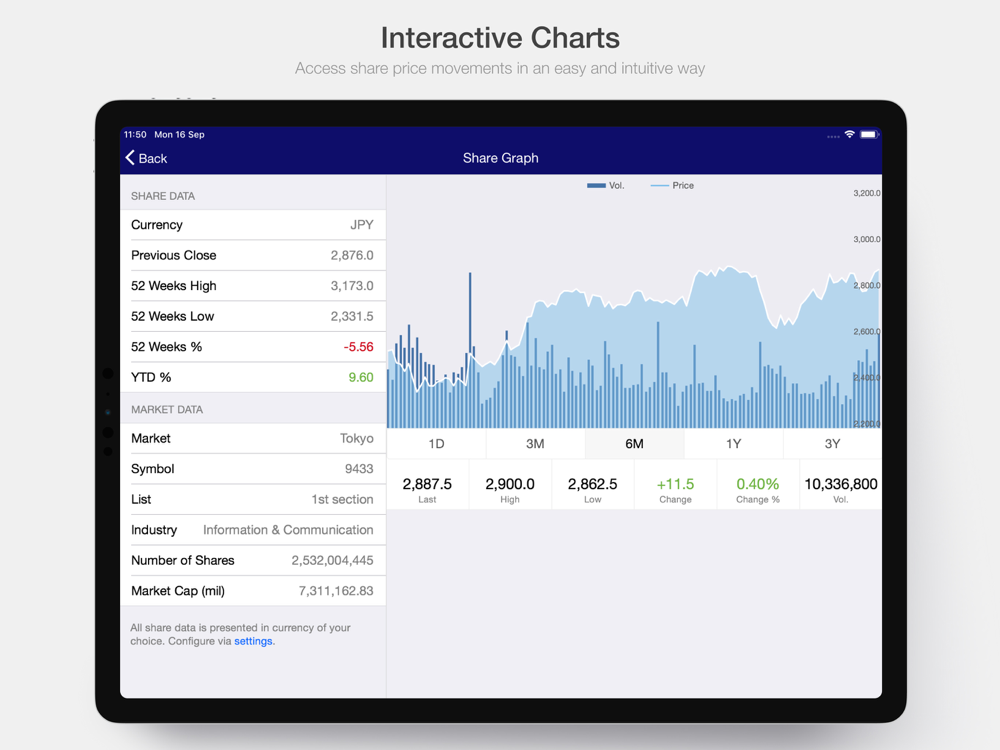The image size is (1000, 750).
Task: Tap the 0.40% Change % value
Action: [758, 484]
